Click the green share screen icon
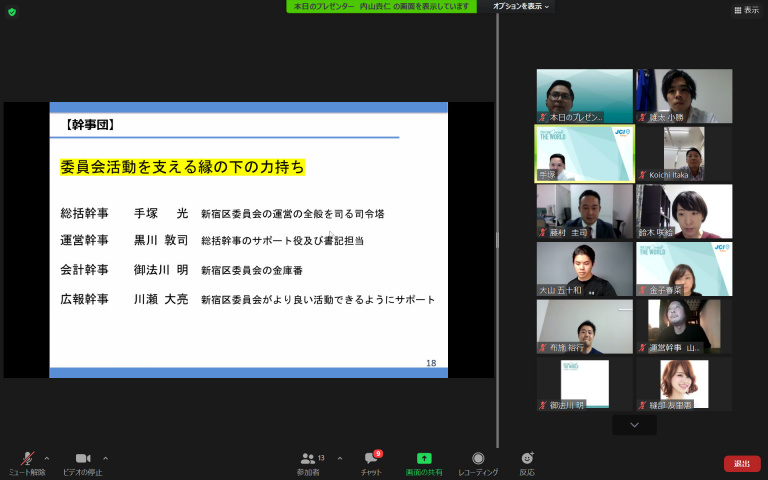Image resolution: width=768 pixels, height=480 pixels. tap(424, 458)
